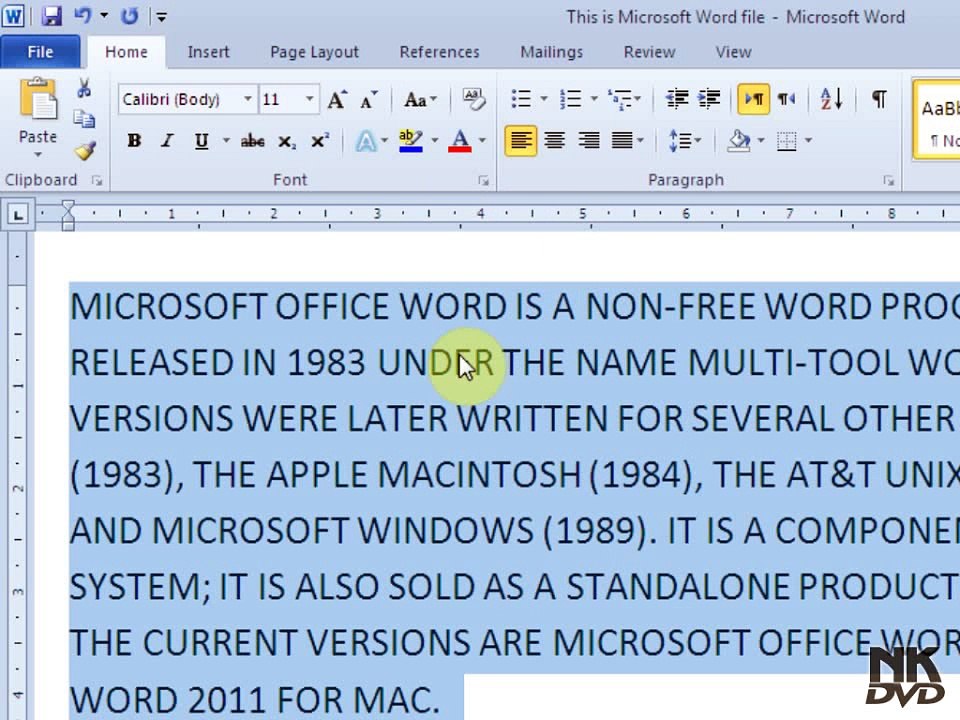Screen dimensions: 960x720
Task: Customize the Quick Access Toolbar dropdown
Action: point(162,17)
